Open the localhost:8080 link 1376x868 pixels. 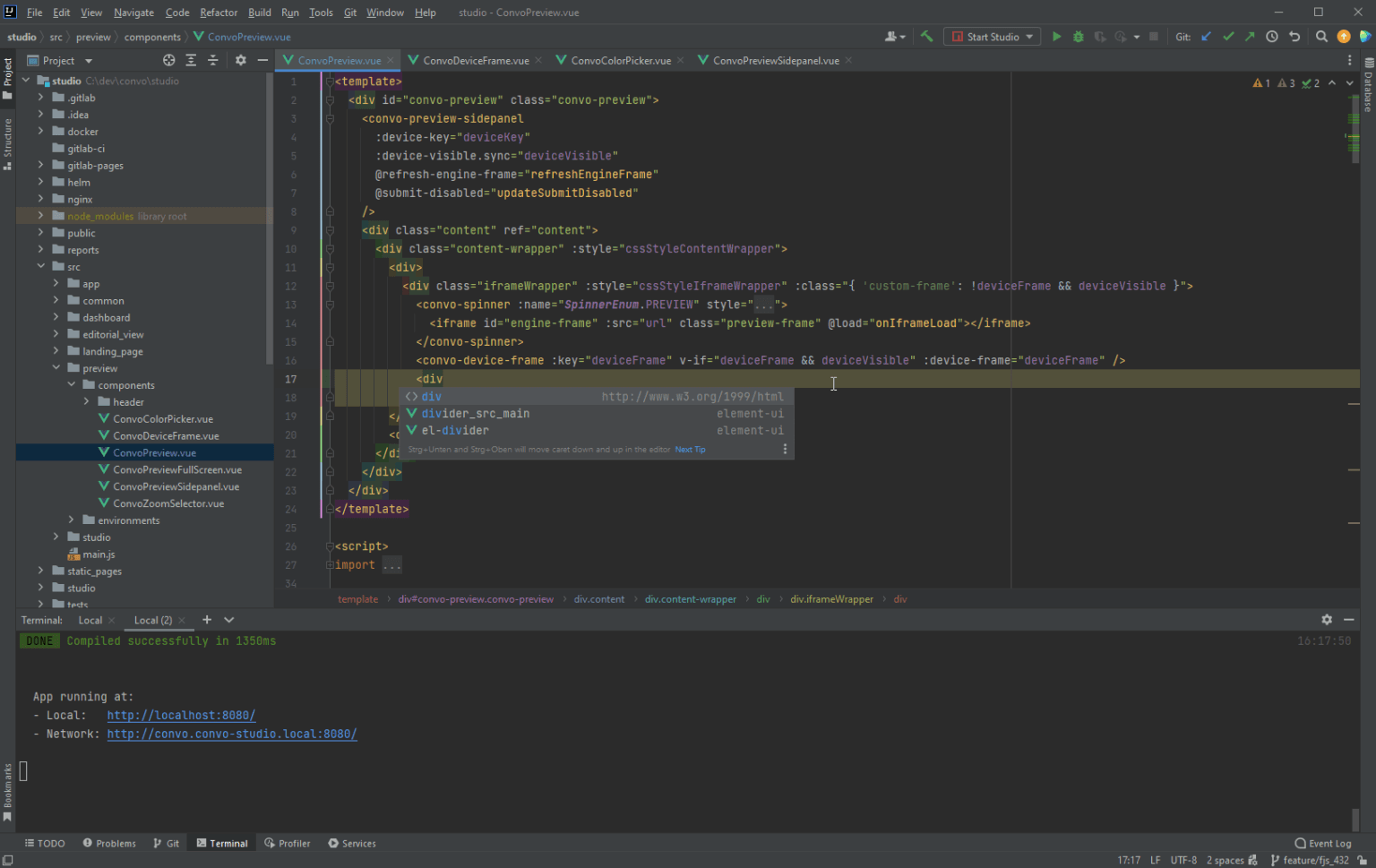pyautogui.click(x=181, y=715)
